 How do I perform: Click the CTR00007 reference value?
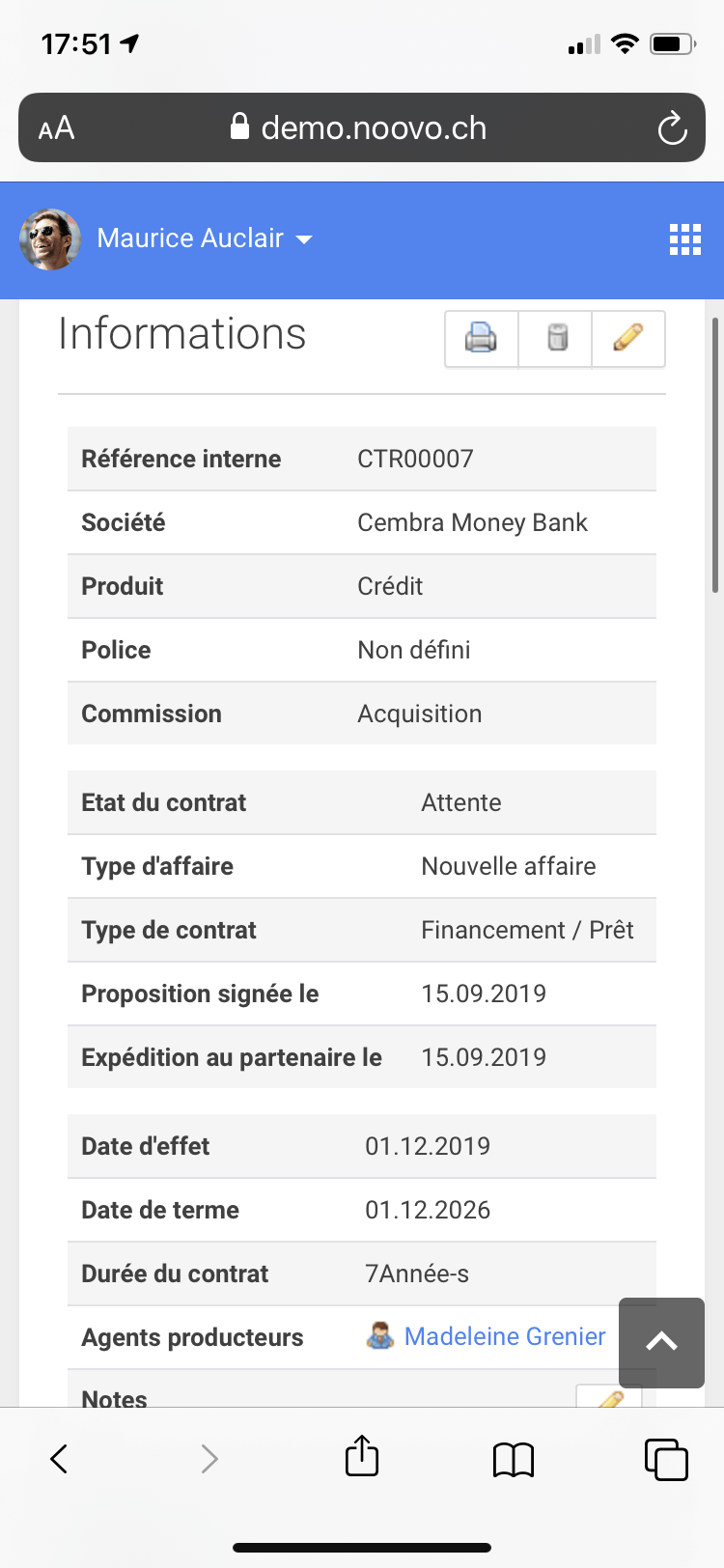pyautogui.click(x=415, y=459)
